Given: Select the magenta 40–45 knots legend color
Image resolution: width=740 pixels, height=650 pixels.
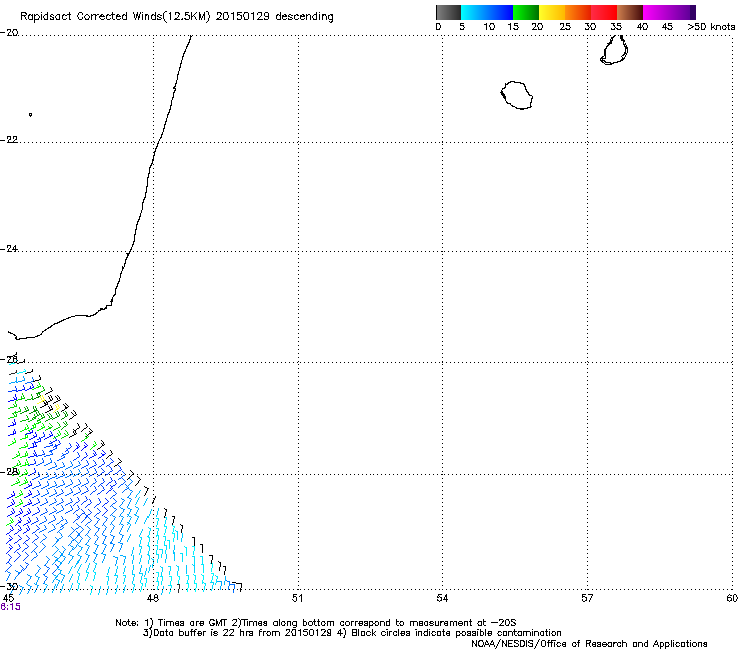Looking at the screenshot, I should click(x=656, y=12).
